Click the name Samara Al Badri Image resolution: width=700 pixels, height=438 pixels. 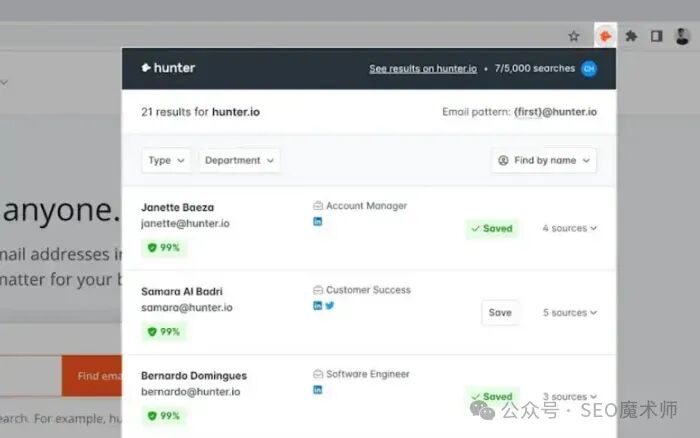tap(182, 292)
